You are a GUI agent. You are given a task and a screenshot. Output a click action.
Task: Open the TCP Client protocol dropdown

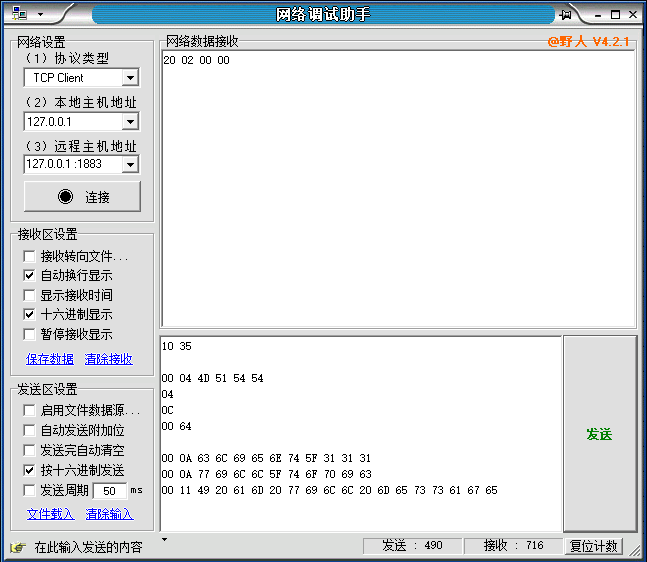pos(130,78)
